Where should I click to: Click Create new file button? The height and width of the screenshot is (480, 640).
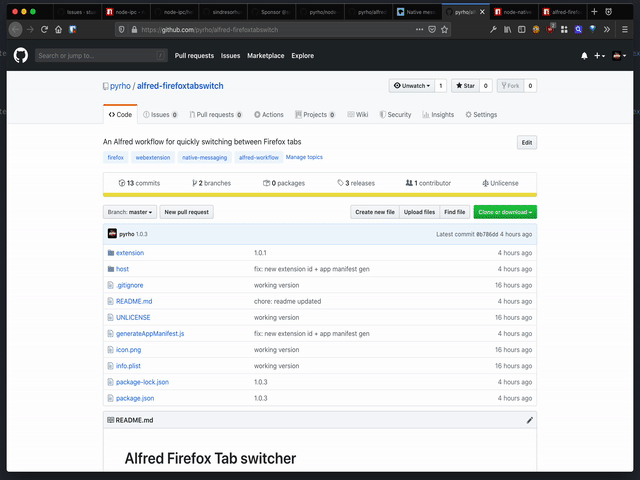pyautogui.click(x=375, y=212)
